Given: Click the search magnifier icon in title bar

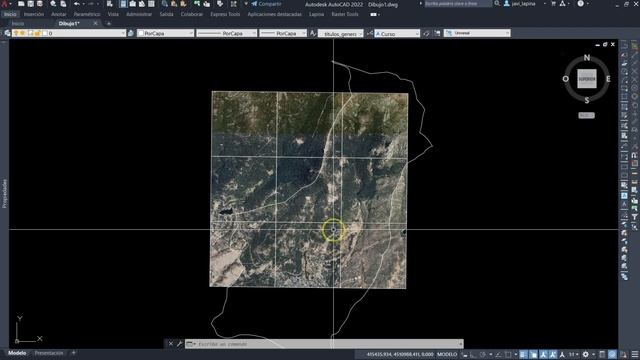Looking at the screenshot, I should [497, 4].
